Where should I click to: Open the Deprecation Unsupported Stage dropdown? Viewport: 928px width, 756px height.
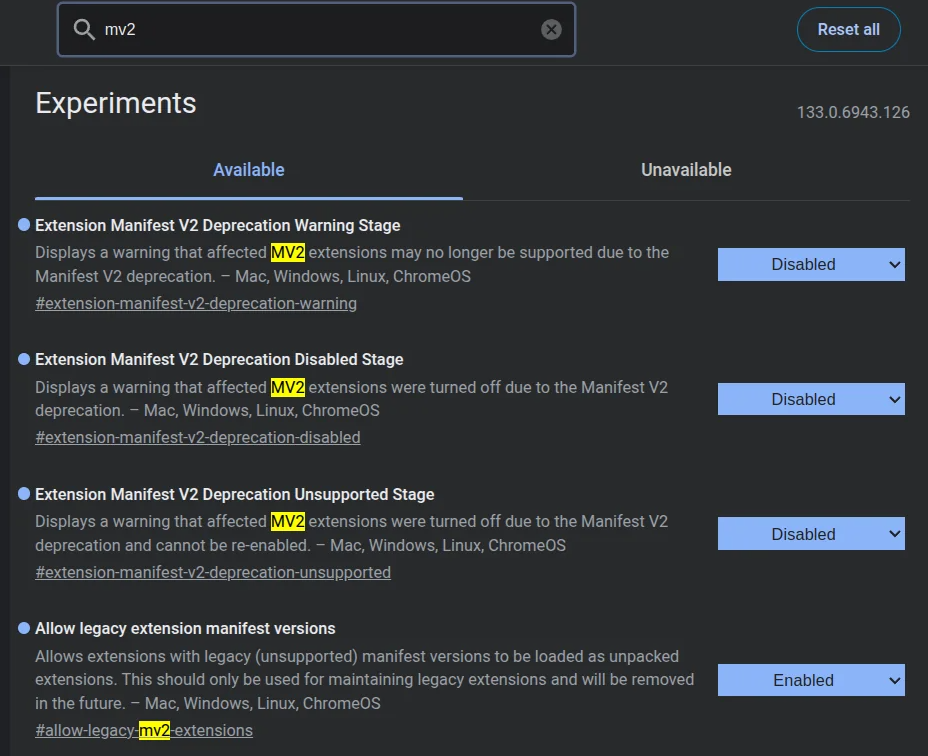(810, 534)
